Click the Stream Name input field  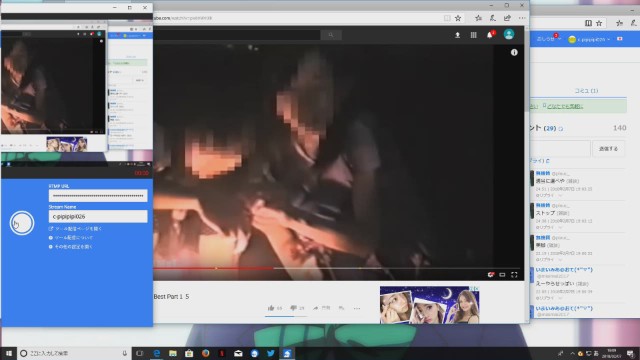coord(98,216)
